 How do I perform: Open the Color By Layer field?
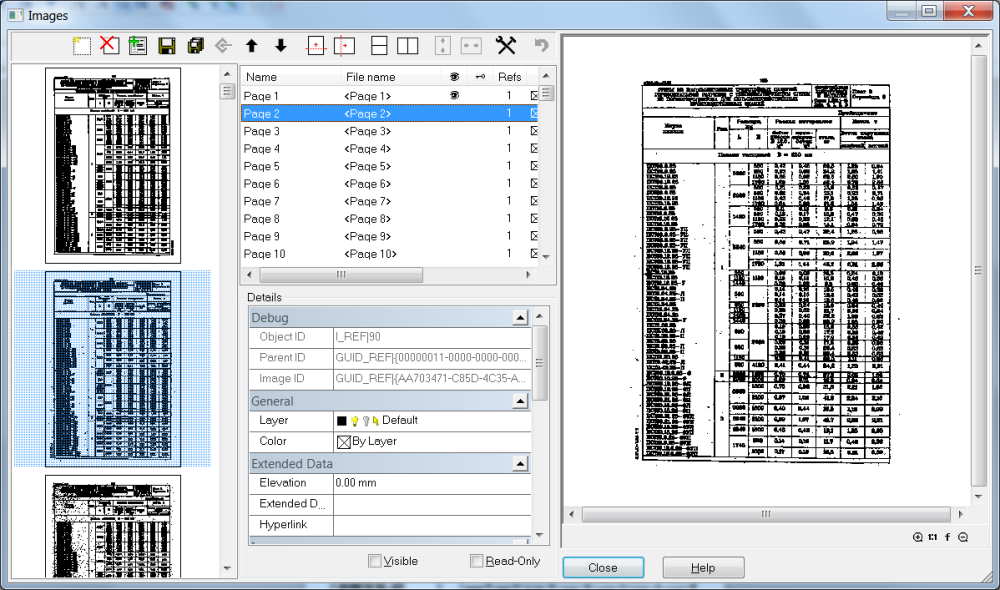tap(432, 441)
